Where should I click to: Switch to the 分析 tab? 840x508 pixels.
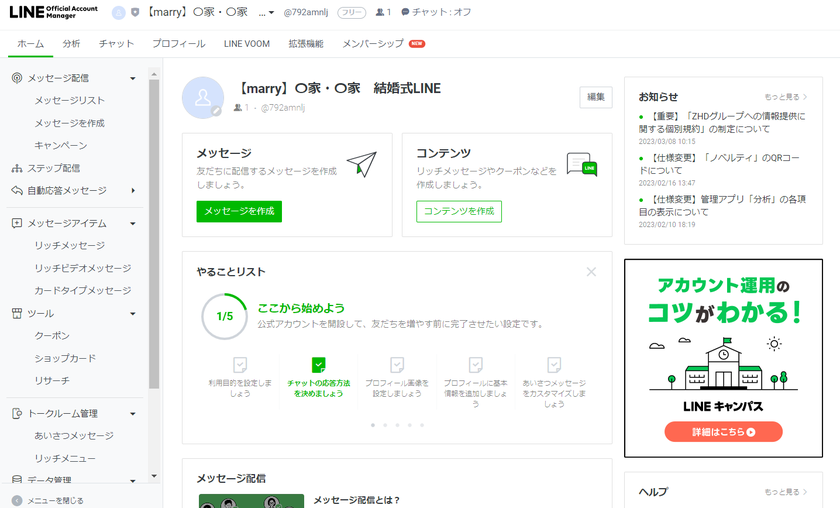(x=71, y=44)
